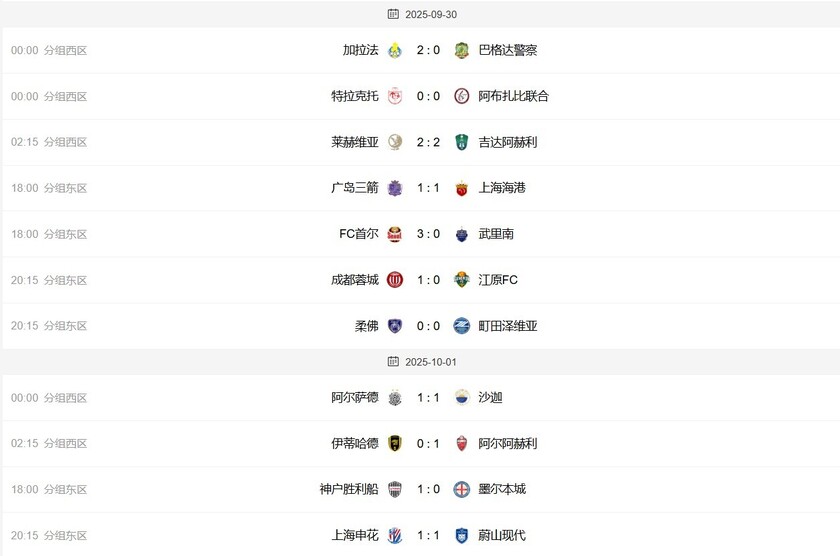This screenshot has height=556, width=840.
Task: View the FC首尔 3 : 0 match score
Action: (x=428, y=234)
